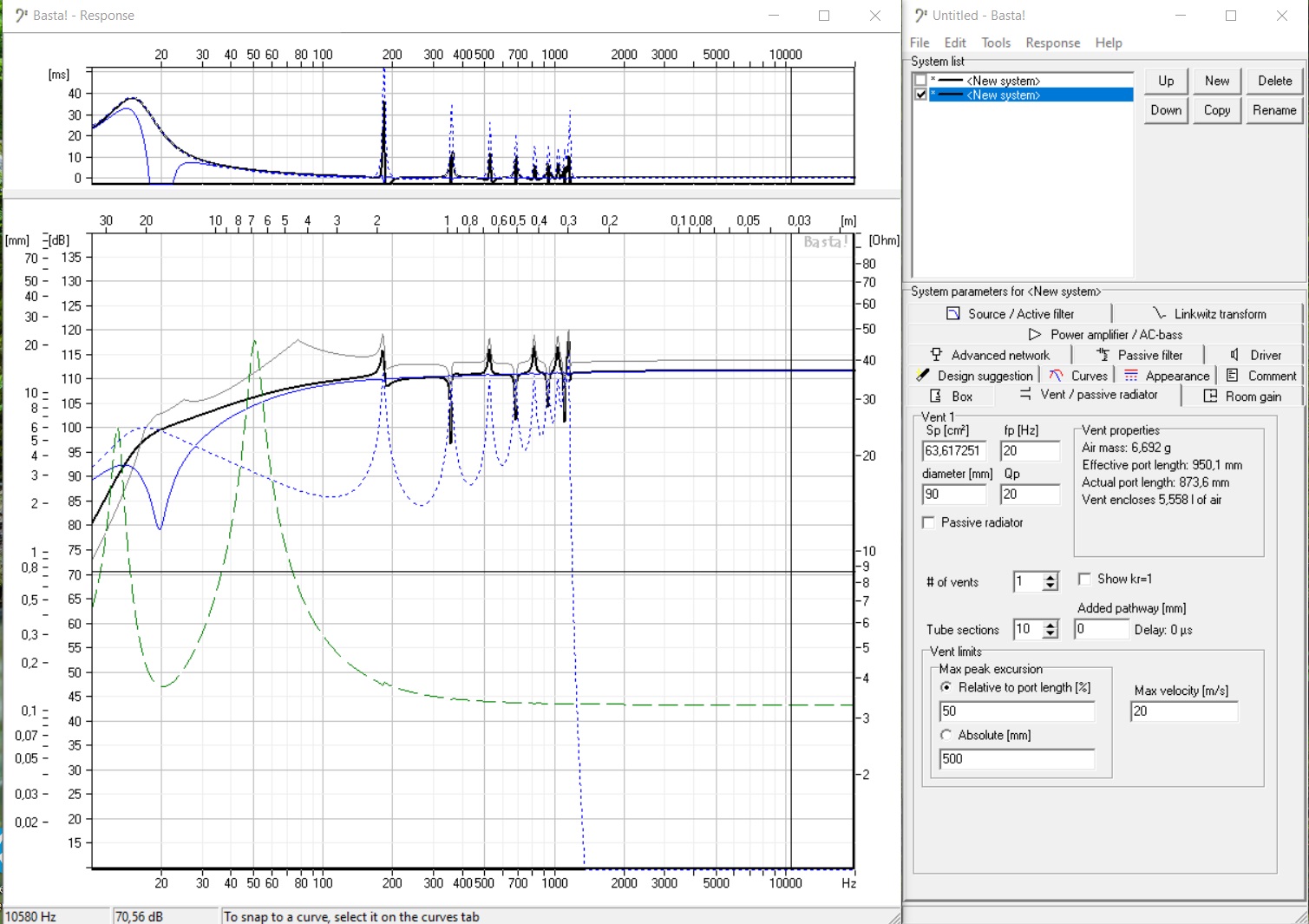Click the Rename button

coord(1274,110)
